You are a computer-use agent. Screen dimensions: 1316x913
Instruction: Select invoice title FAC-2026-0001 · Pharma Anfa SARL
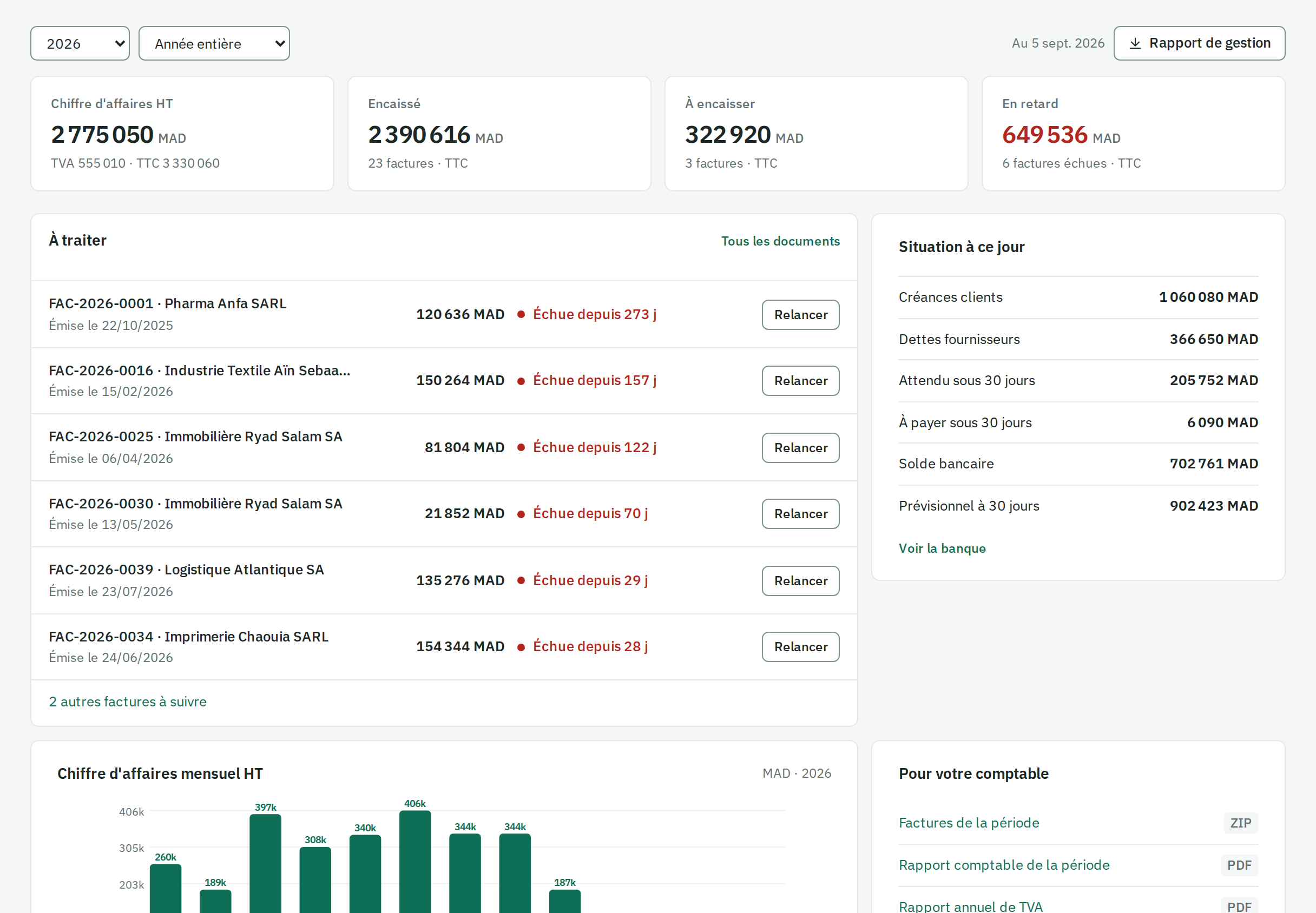168,304
